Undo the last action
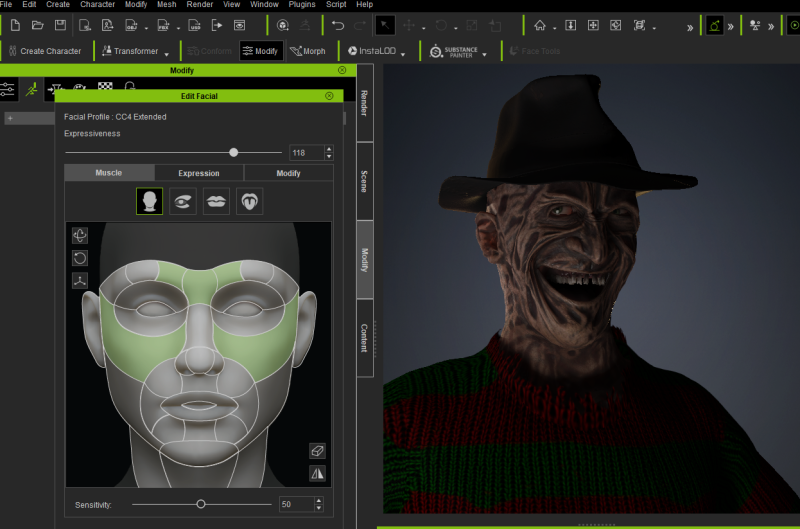Viewport: 800px width, 529px height. tap(338, 25)
